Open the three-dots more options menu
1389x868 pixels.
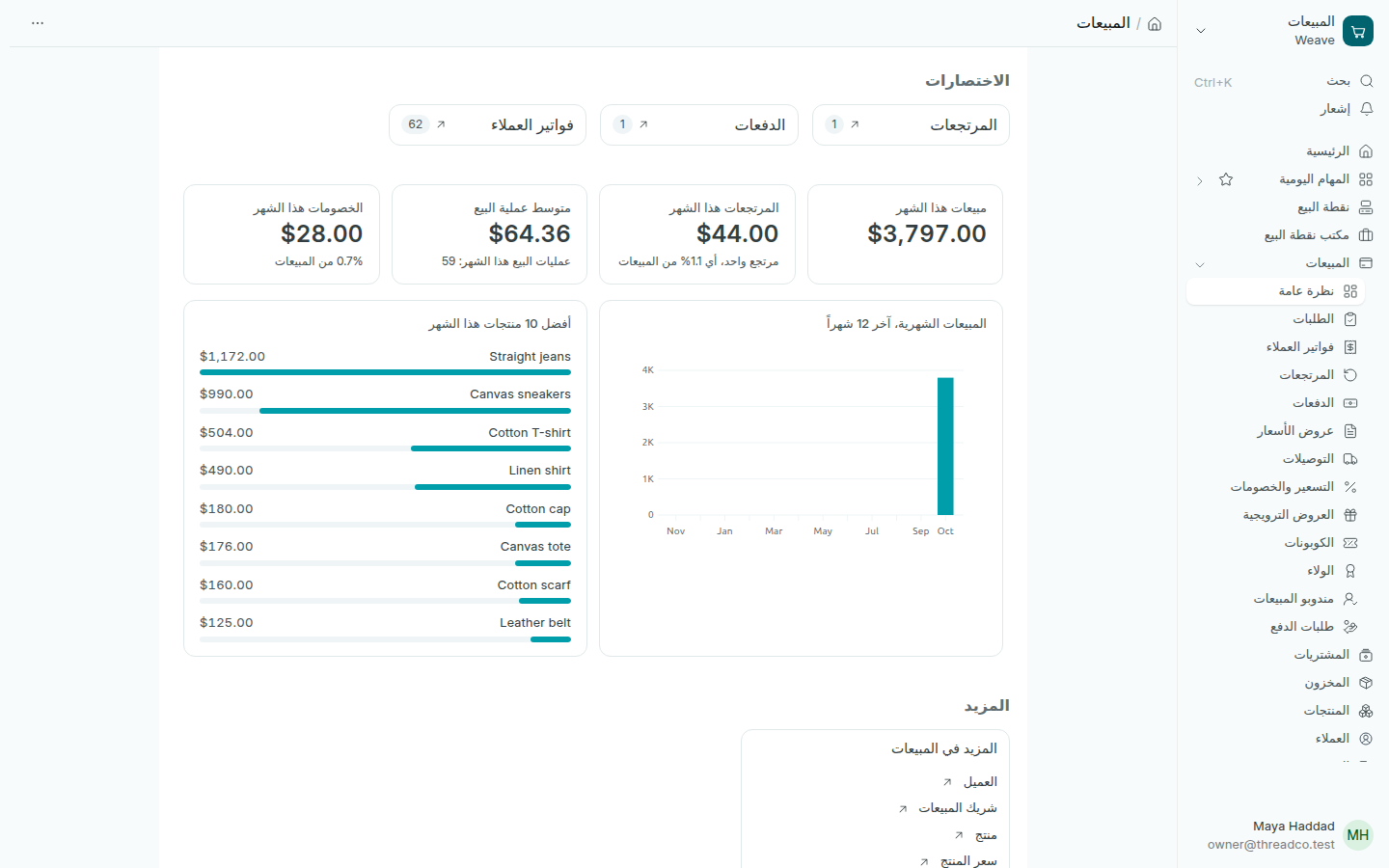38,23
